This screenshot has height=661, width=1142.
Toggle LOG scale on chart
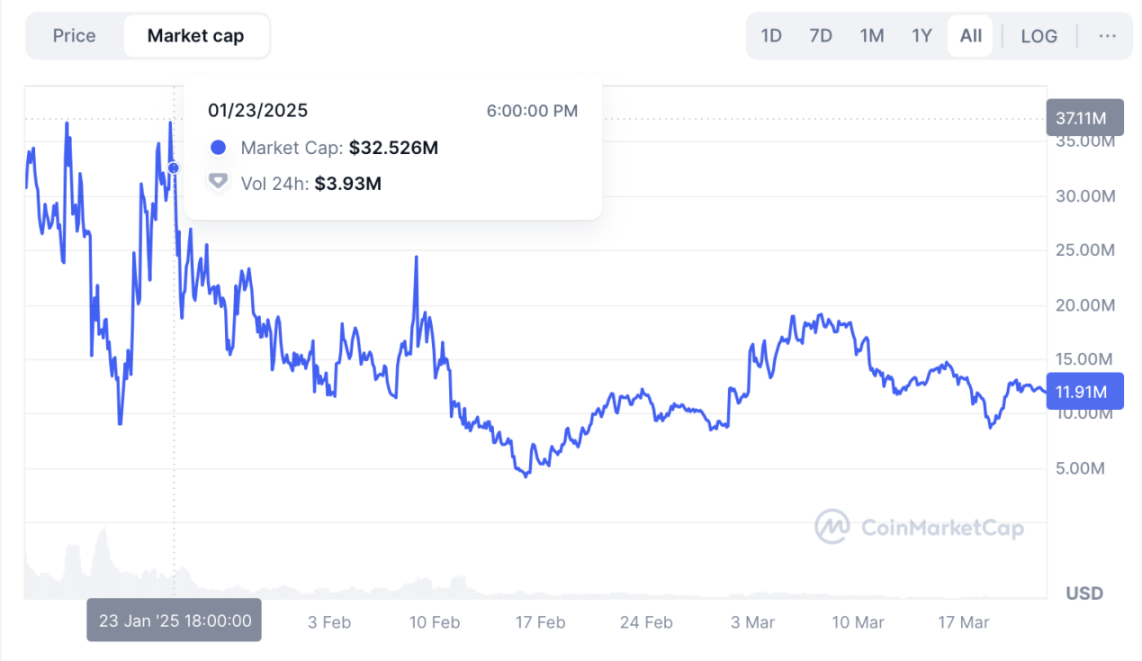coord(1038,36)
